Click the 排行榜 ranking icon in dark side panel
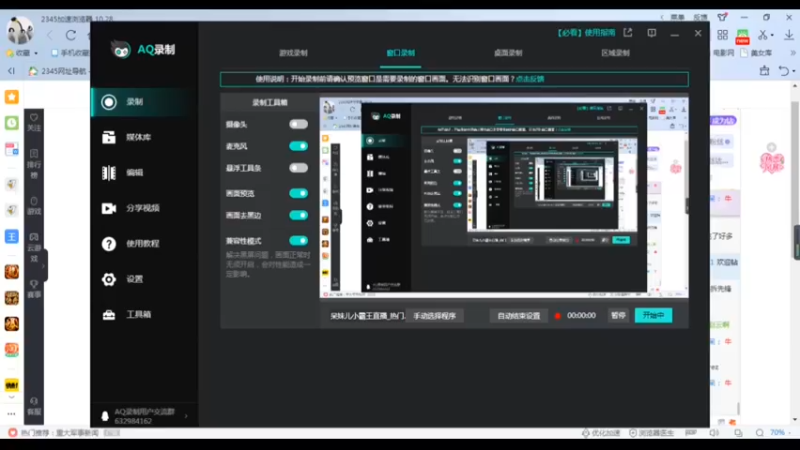 coord(34,154)
